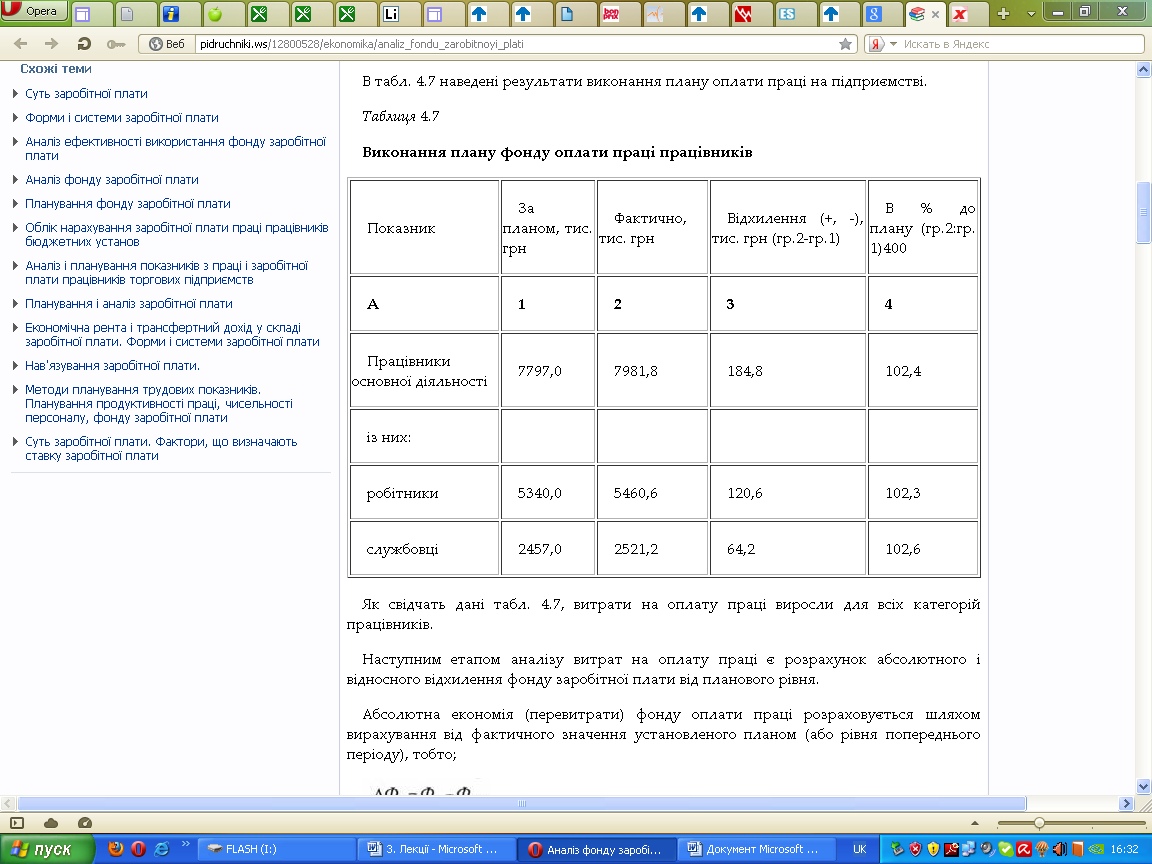Click table cell value 5460,6
This screenshot has height=864, width=1152.
[636, 493]
